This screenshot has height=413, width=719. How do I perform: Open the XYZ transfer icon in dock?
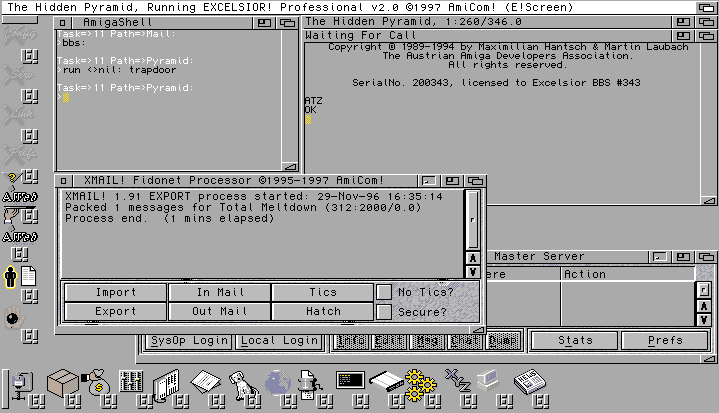pos(457,381)
